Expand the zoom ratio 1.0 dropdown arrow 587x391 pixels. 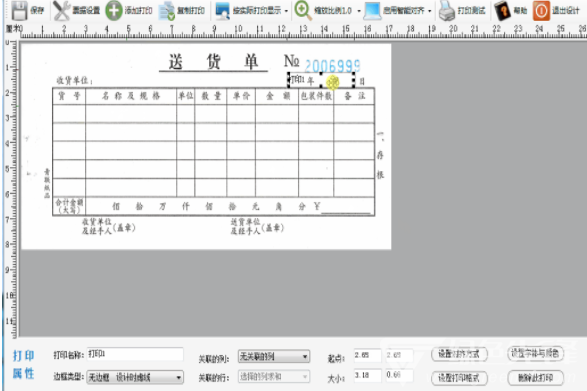[359, 11]
